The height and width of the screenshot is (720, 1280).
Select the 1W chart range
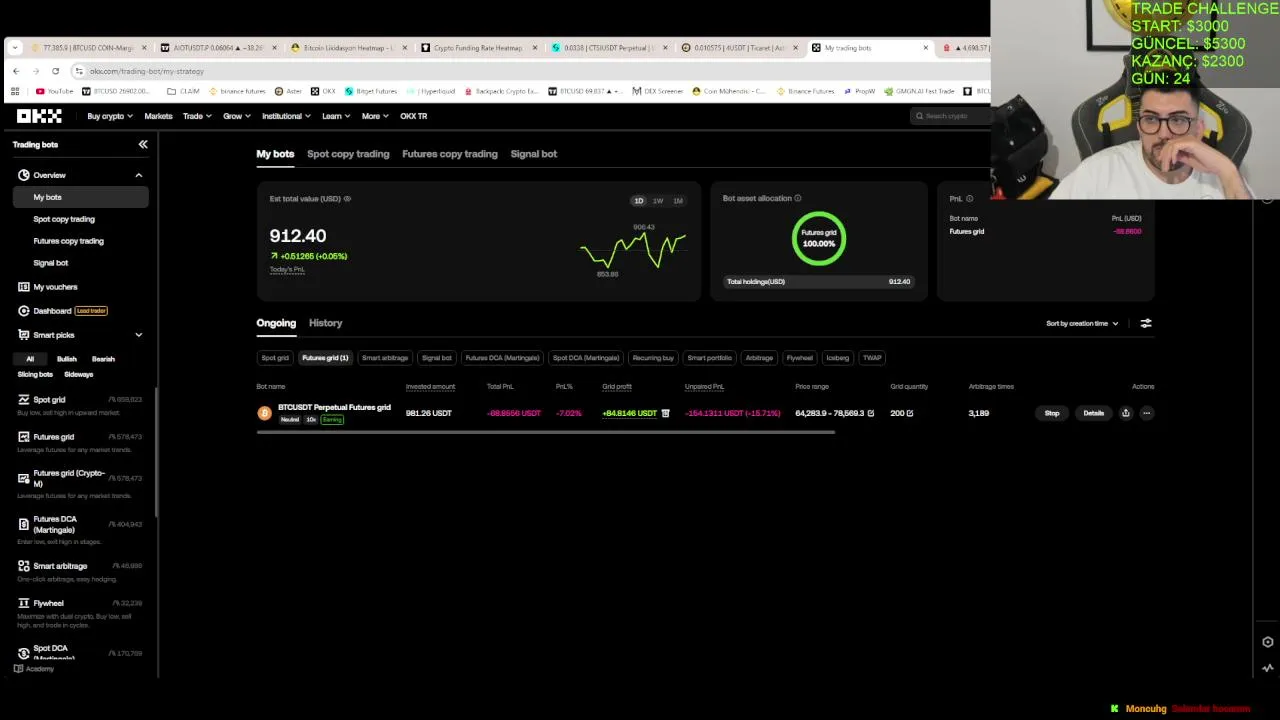pyautogui.click(x=658, y=201)
